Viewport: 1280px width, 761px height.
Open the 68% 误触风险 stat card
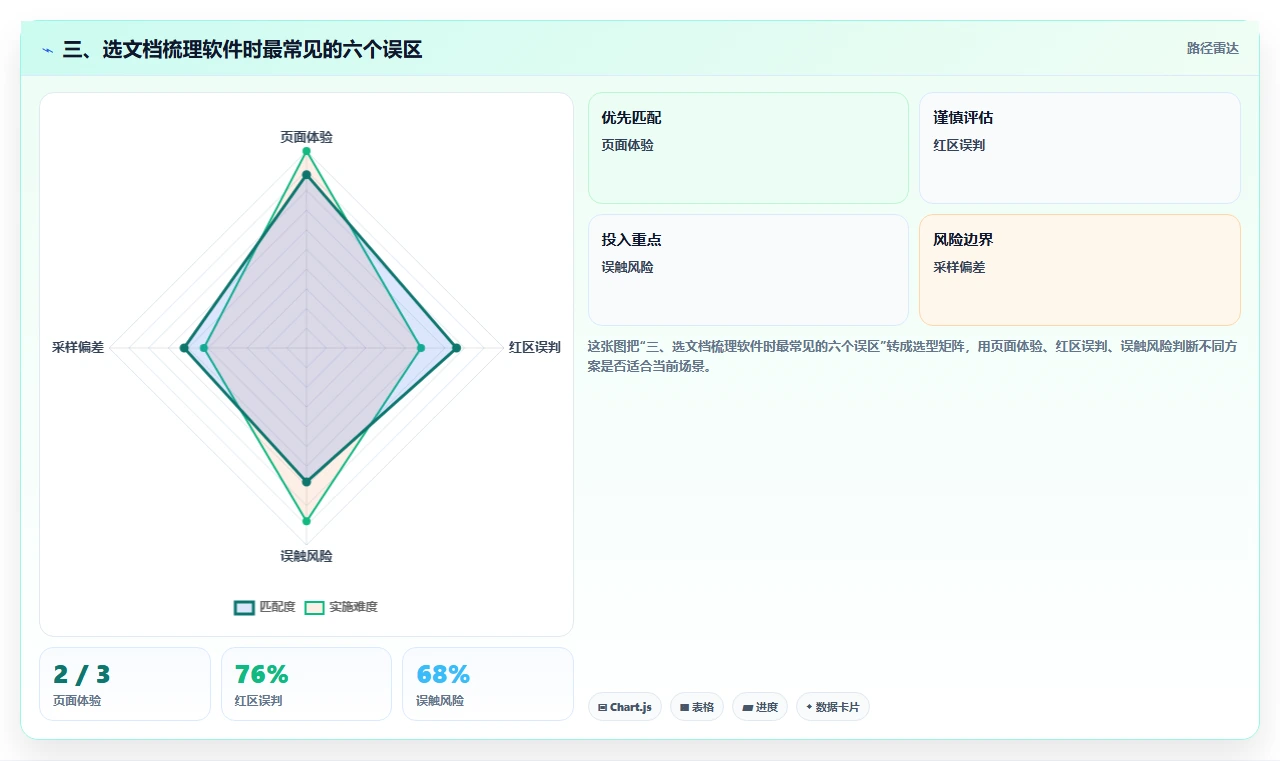click(488, 684)
